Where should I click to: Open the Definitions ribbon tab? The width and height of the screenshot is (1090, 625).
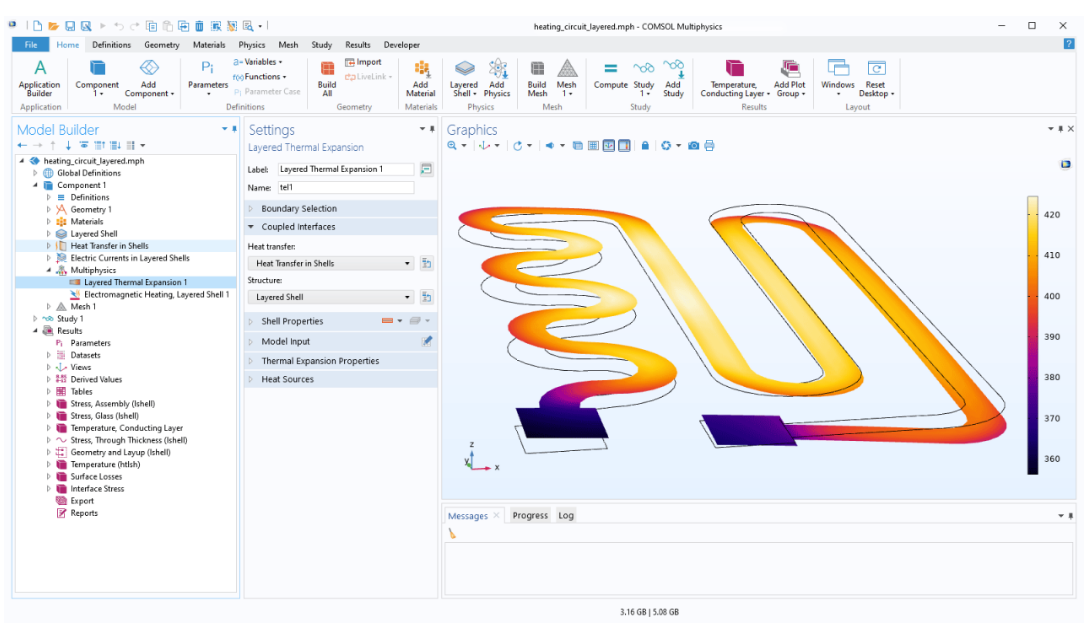(111, 44)
